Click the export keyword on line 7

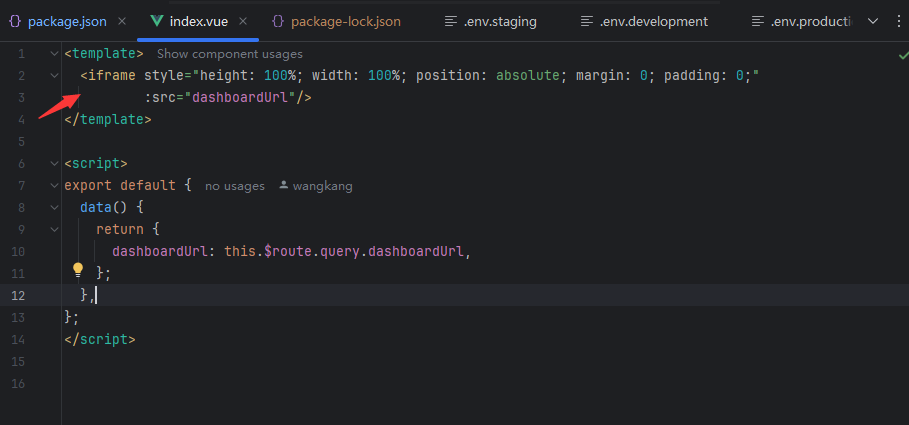[88, 186]
